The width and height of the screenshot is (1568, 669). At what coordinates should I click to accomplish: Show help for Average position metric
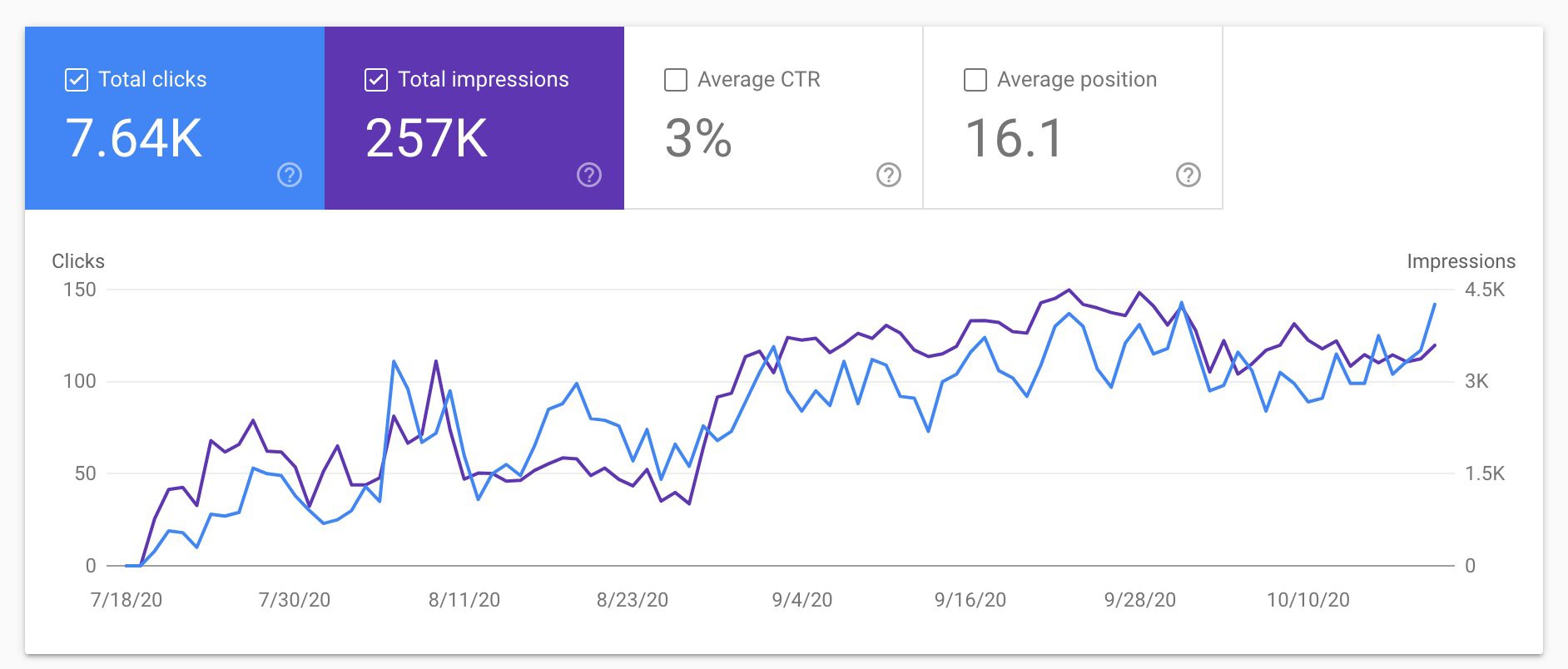point(1188,175)
